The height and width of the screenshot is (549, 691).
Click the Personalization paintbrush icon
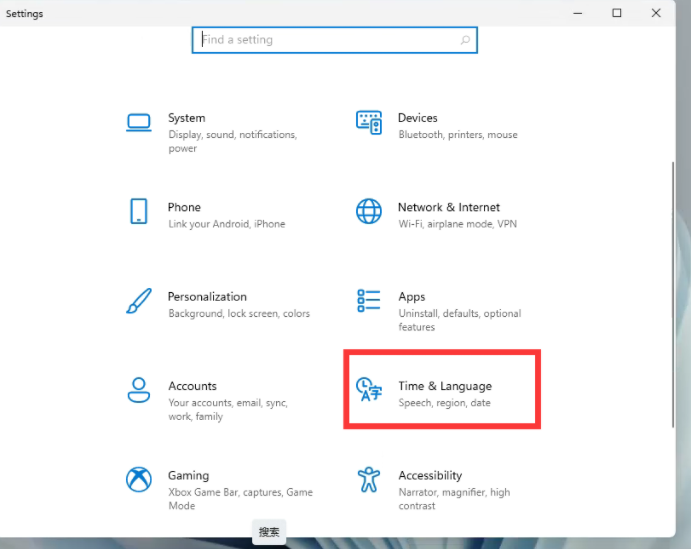click(x=139, y=301)
